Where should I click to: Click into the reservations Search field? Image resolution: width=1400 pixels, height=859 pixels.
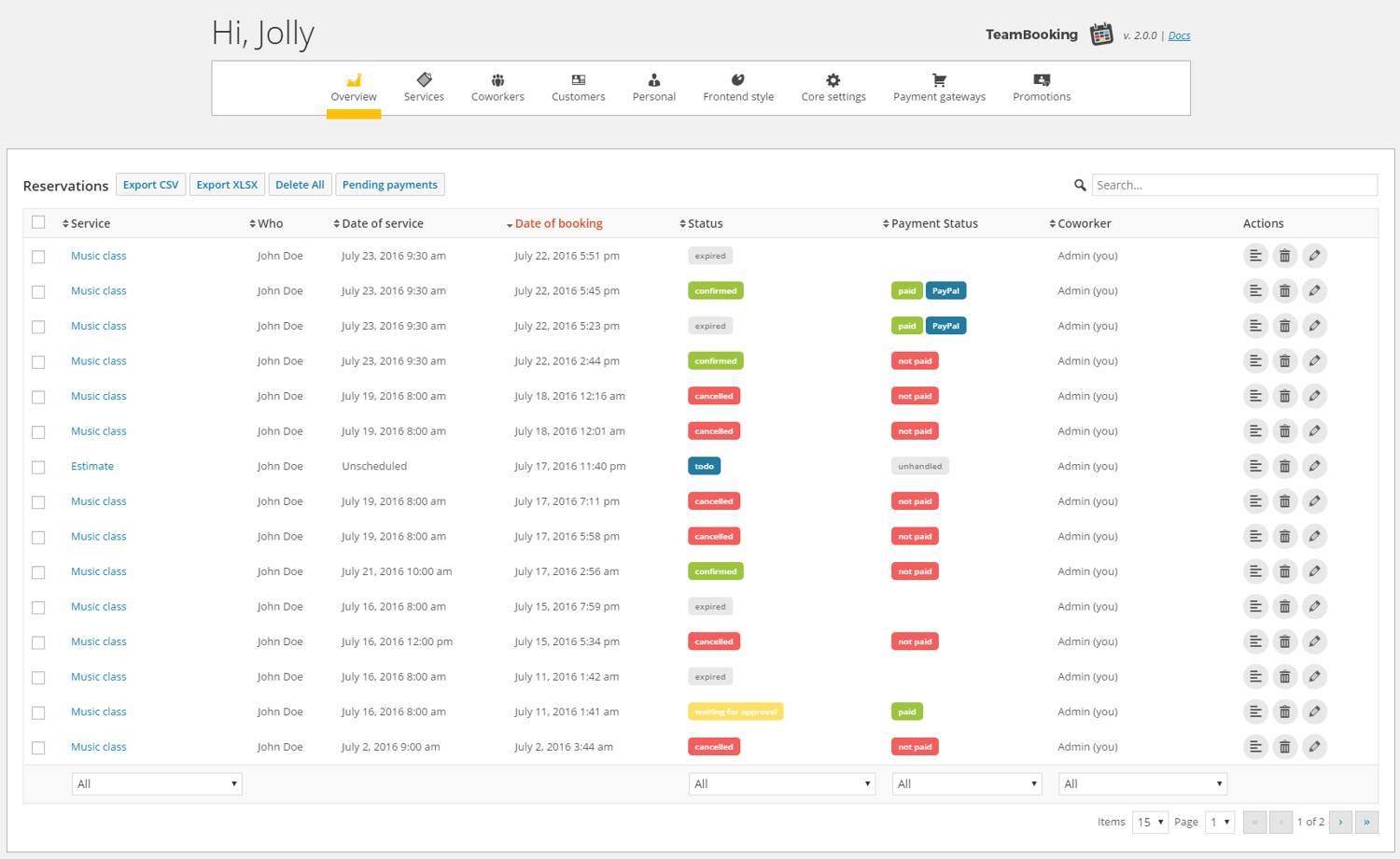(1234, 185)
